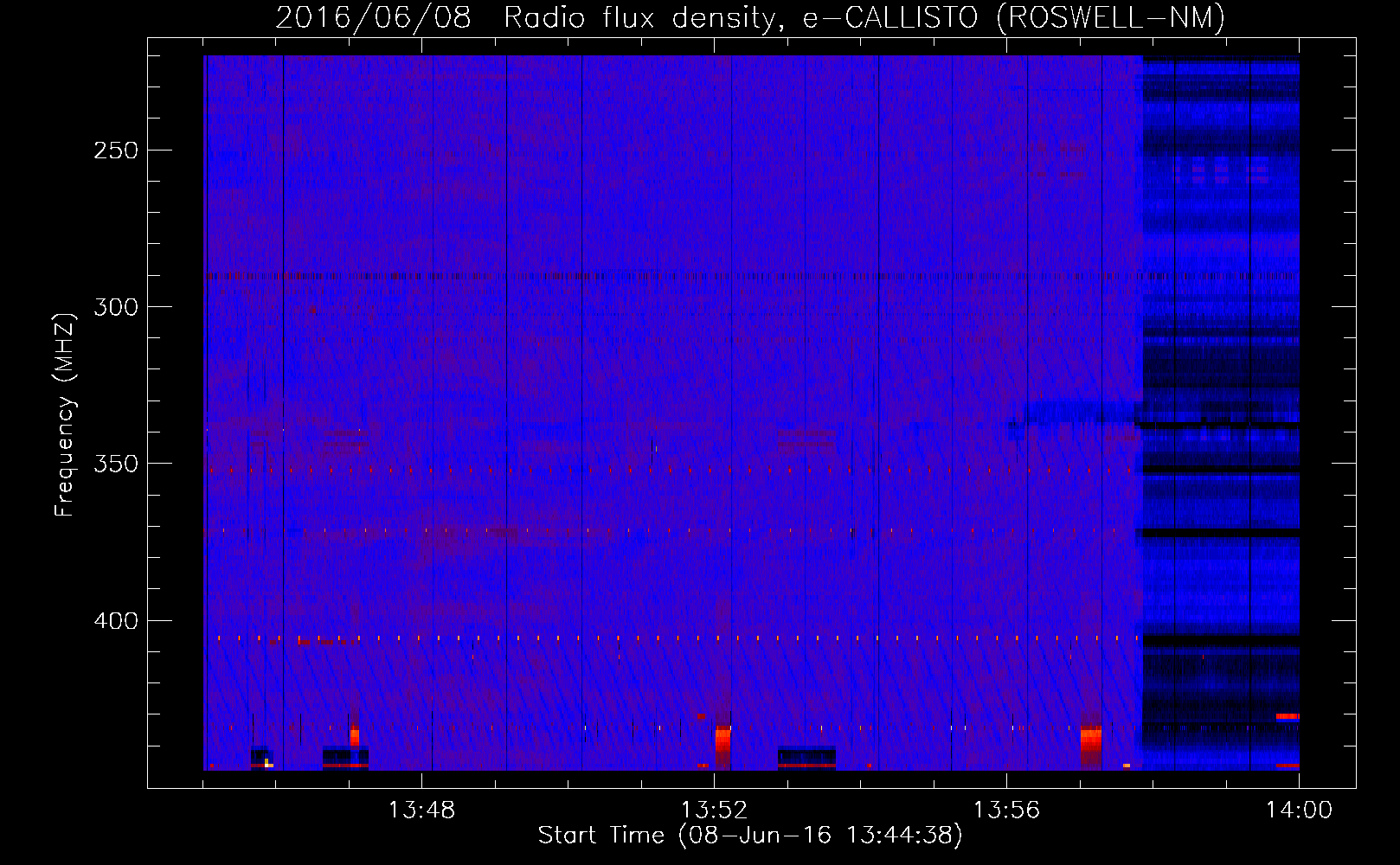Viewport: 1400px width, 865px height.
Task: Click the plot title "Radio flux density, e-CALLISTO (ROSWELL-NM)"
Action: 864,17
